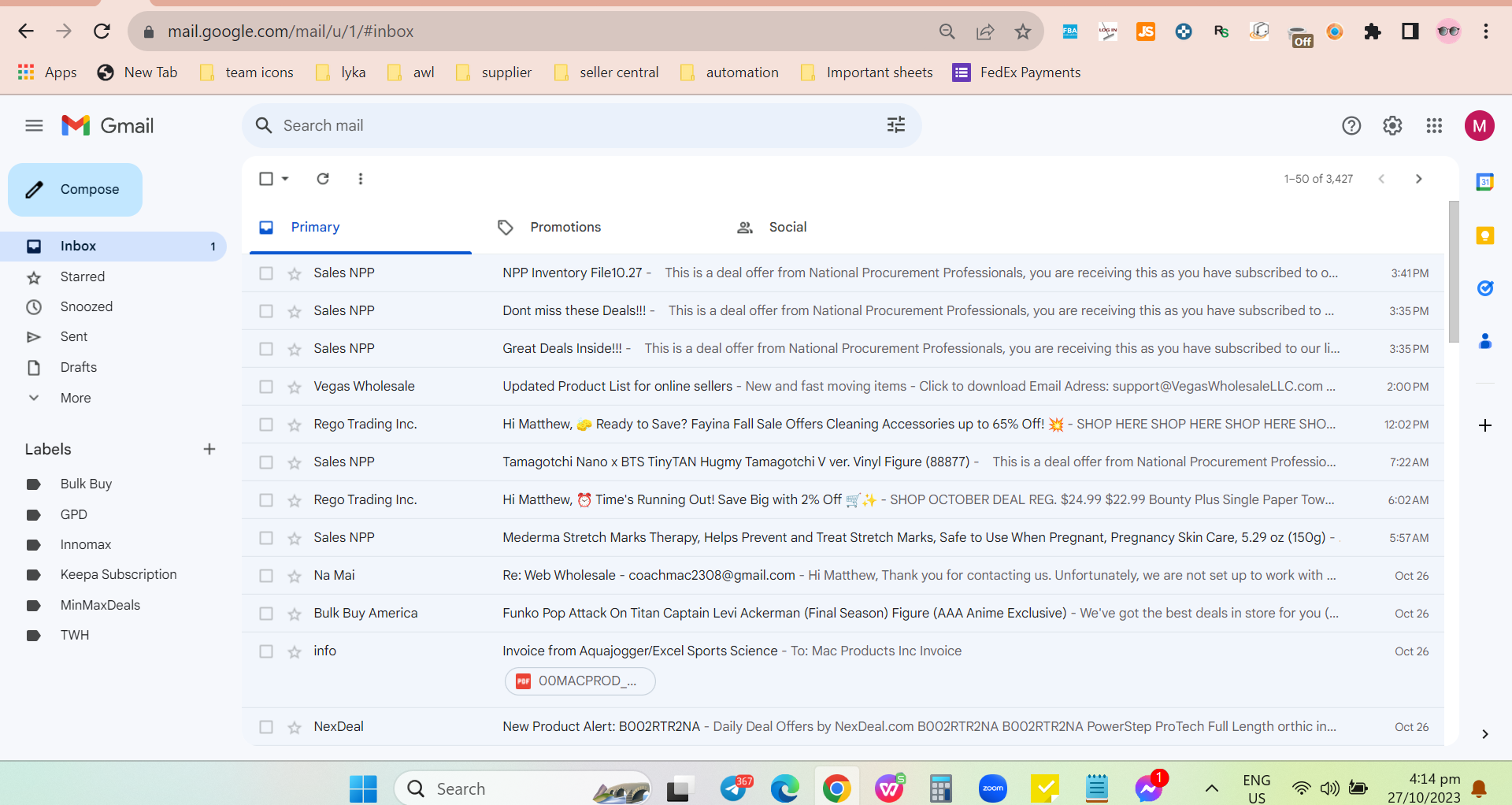Screen dimensions: 1512x805
Task: Tick checkbox for Na Mai email
Action: click(x=266, y=576)
